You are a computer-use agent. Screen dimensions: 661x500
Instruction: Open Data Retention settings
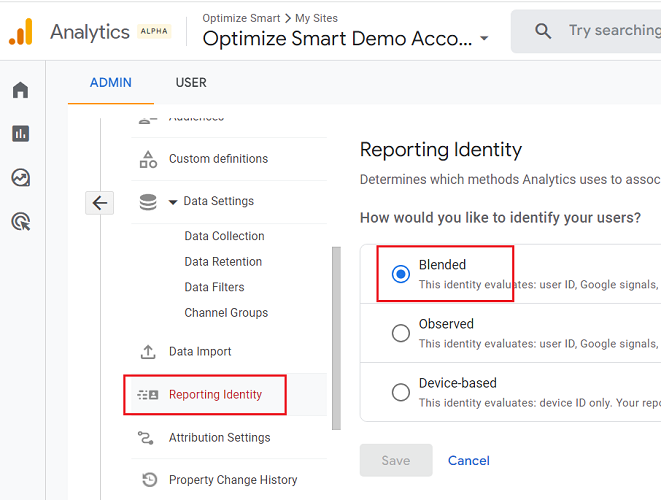click(x=223, y=262)
